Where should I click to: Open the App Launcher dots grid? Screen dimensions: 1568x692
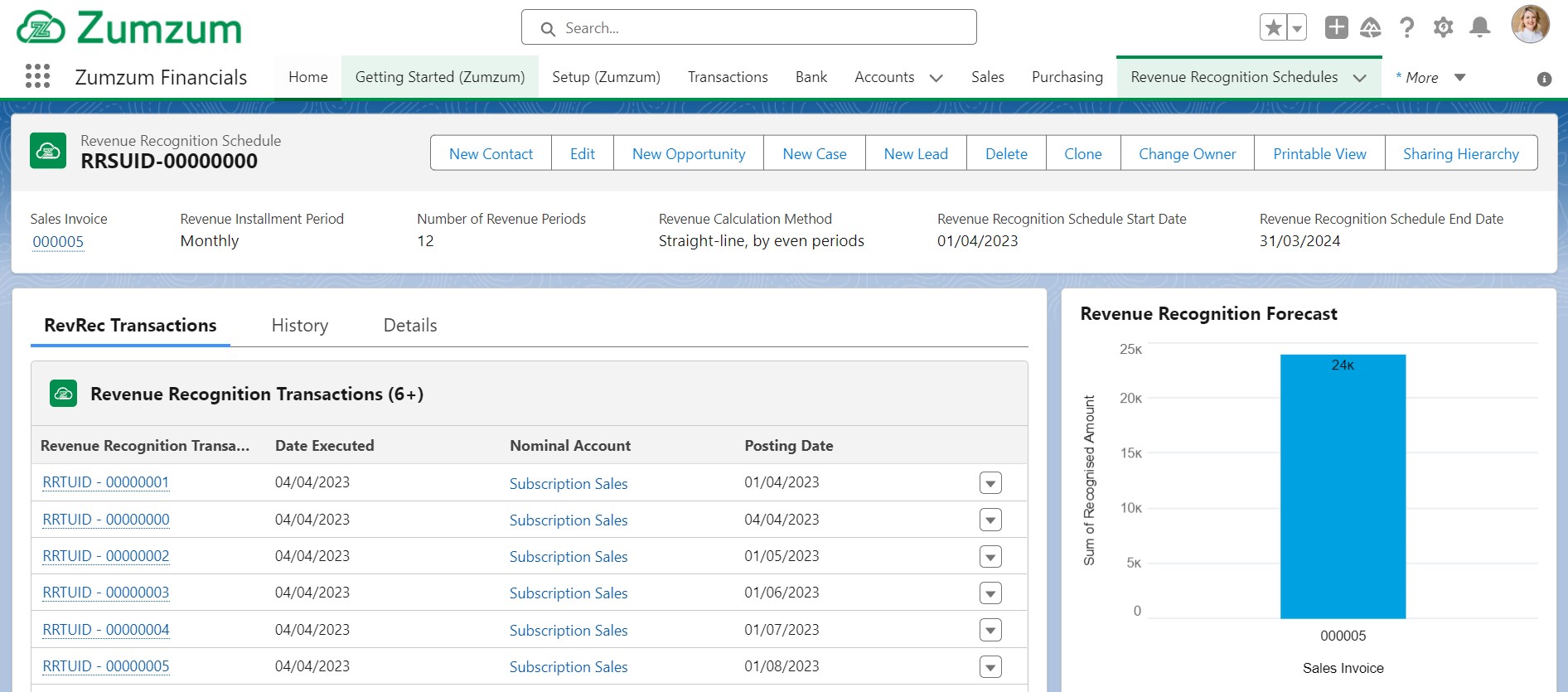click(x=37, y=76)
